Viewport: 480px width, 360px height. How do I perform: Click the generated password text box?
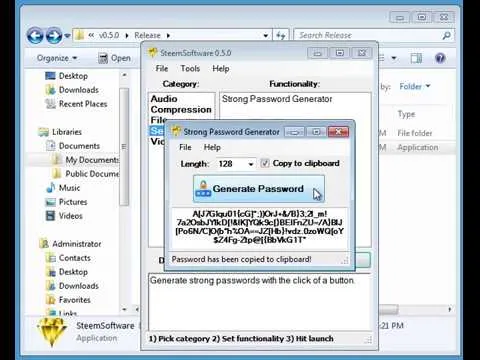tap(259, 228)
